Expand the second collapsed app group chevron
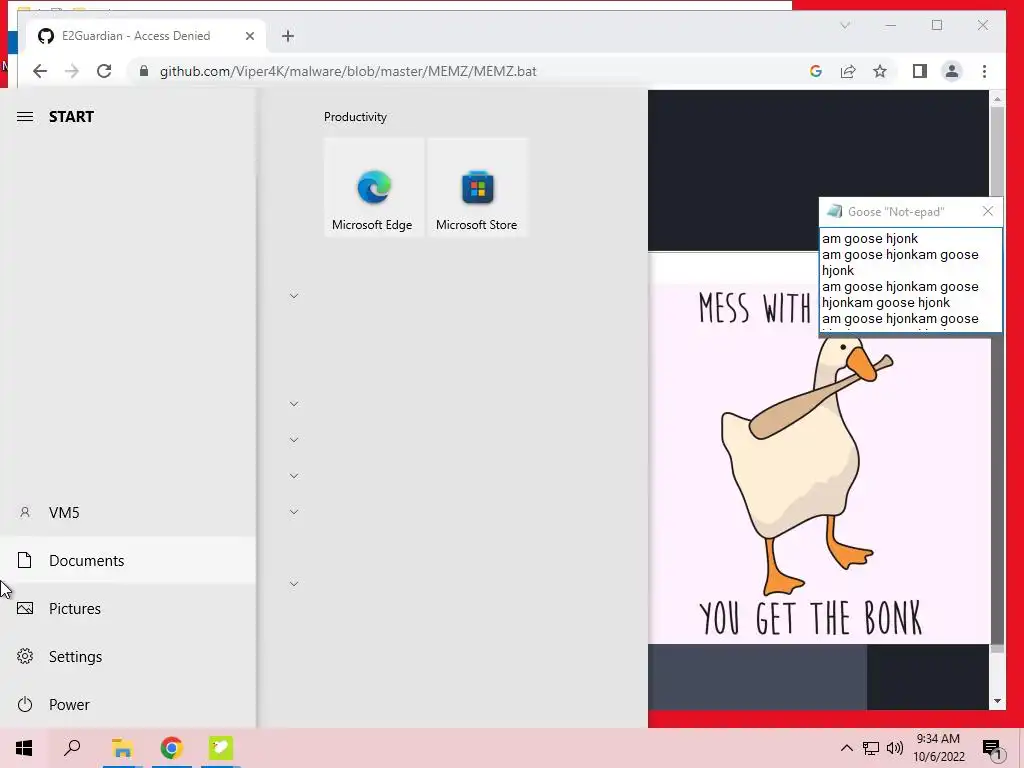 pyautogui.click(x=294, y=404)
